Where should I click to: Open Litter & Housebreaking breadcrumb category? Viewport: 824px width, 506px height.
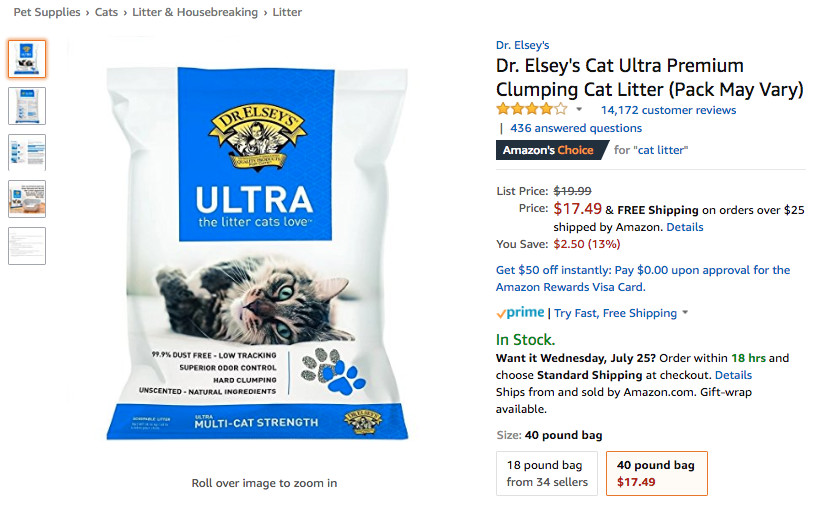point(195,12)
